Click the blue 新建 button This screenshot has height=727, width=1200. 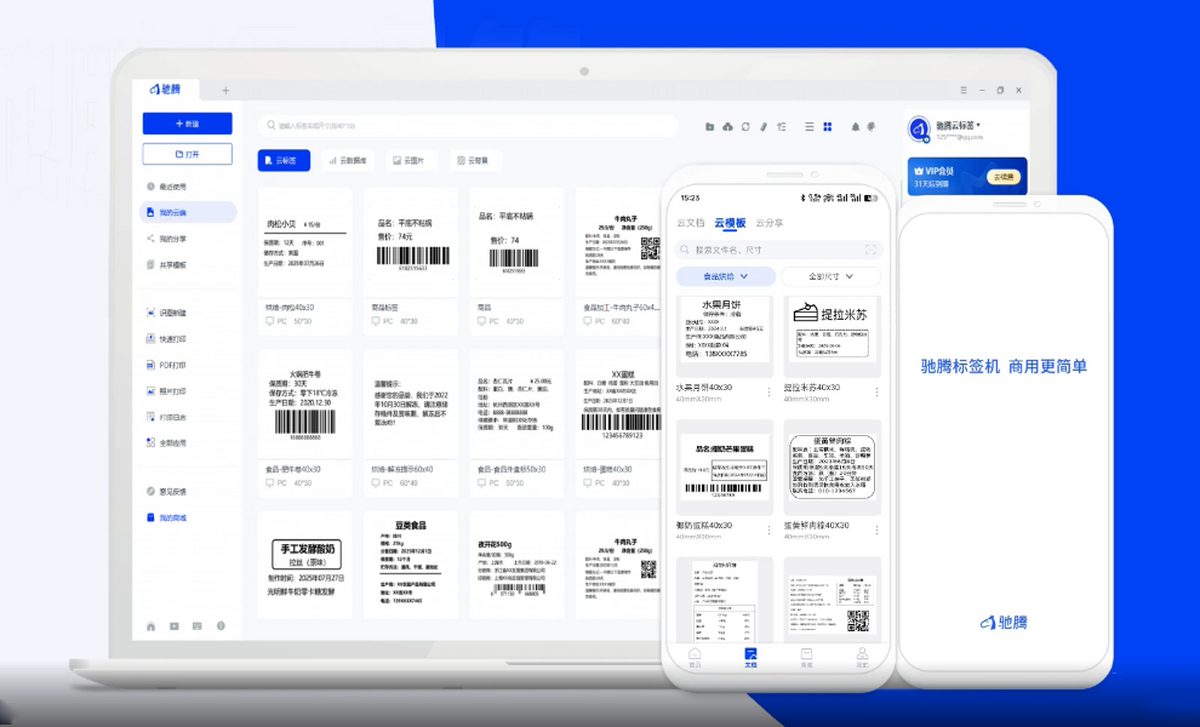tap(187, 123)
